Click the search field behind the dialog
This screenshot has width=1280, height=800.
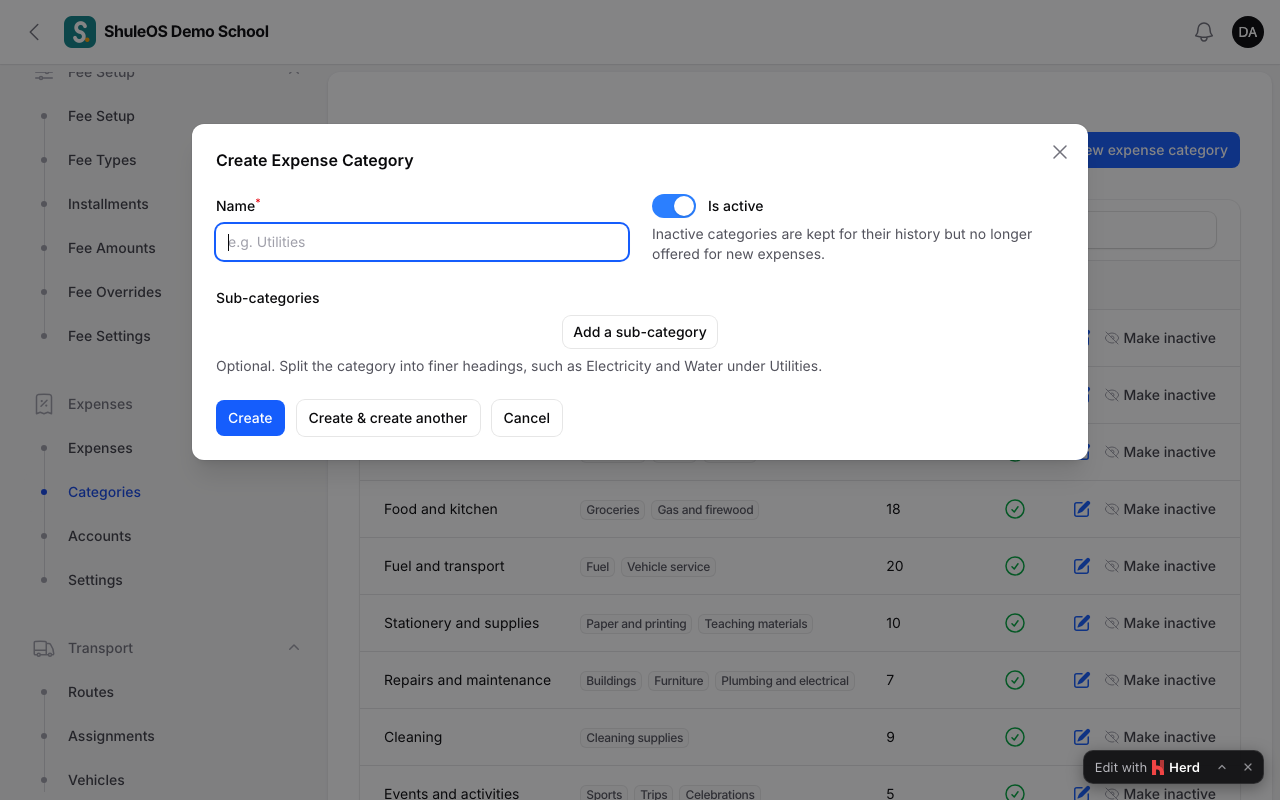pos(1152,230)
